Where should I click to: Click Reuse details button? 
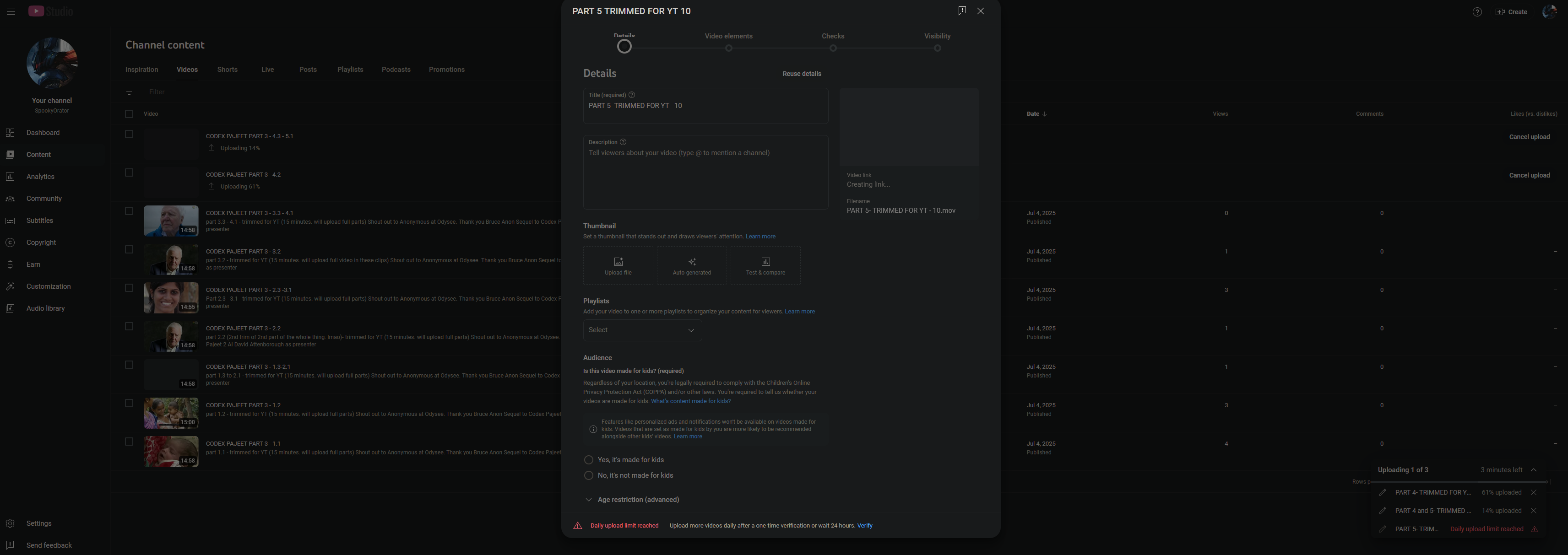coord(802,74)
